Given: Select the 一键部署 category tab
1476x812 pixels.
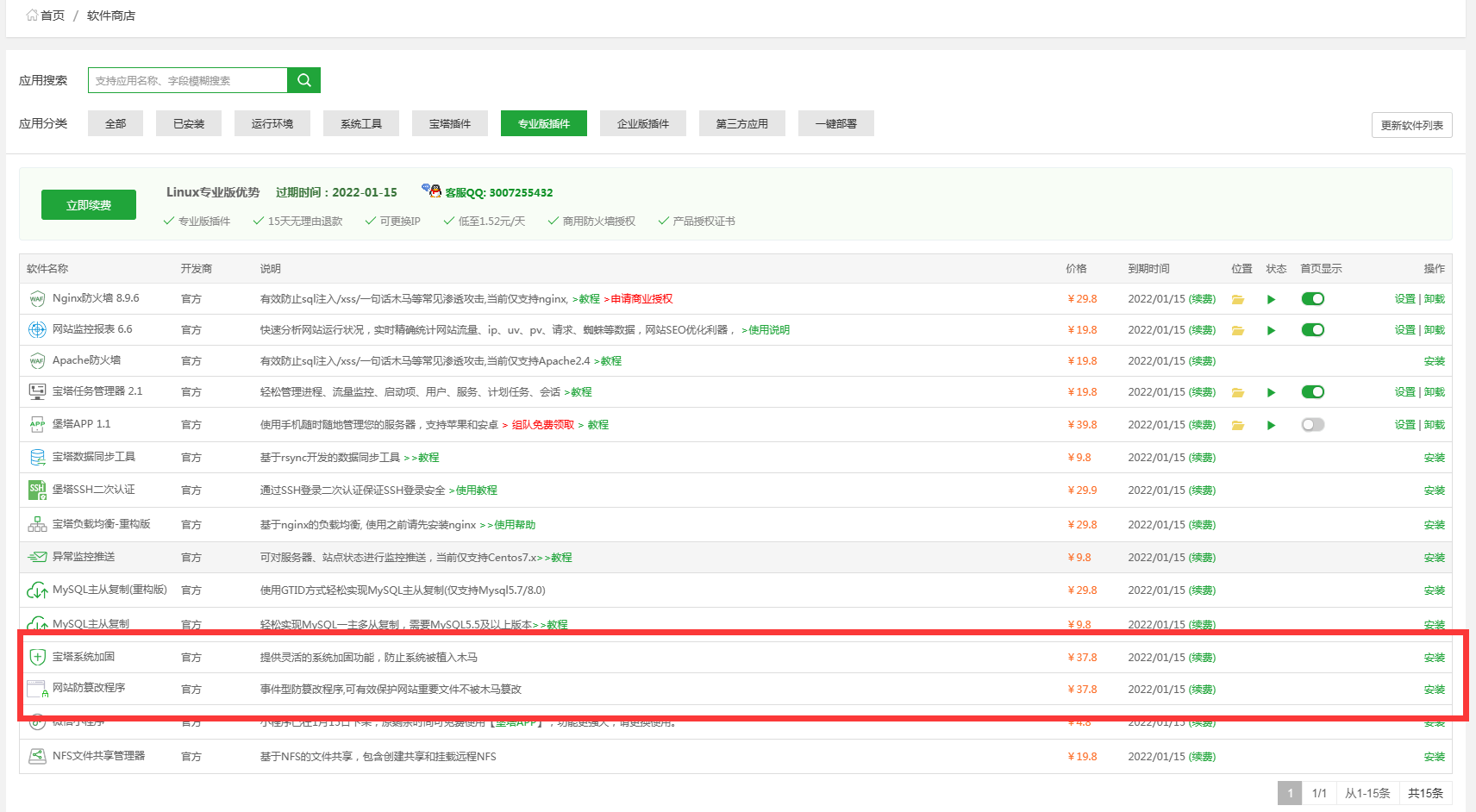Looking at the screenshot, I should pyautogui.click(x=836, y=123).
